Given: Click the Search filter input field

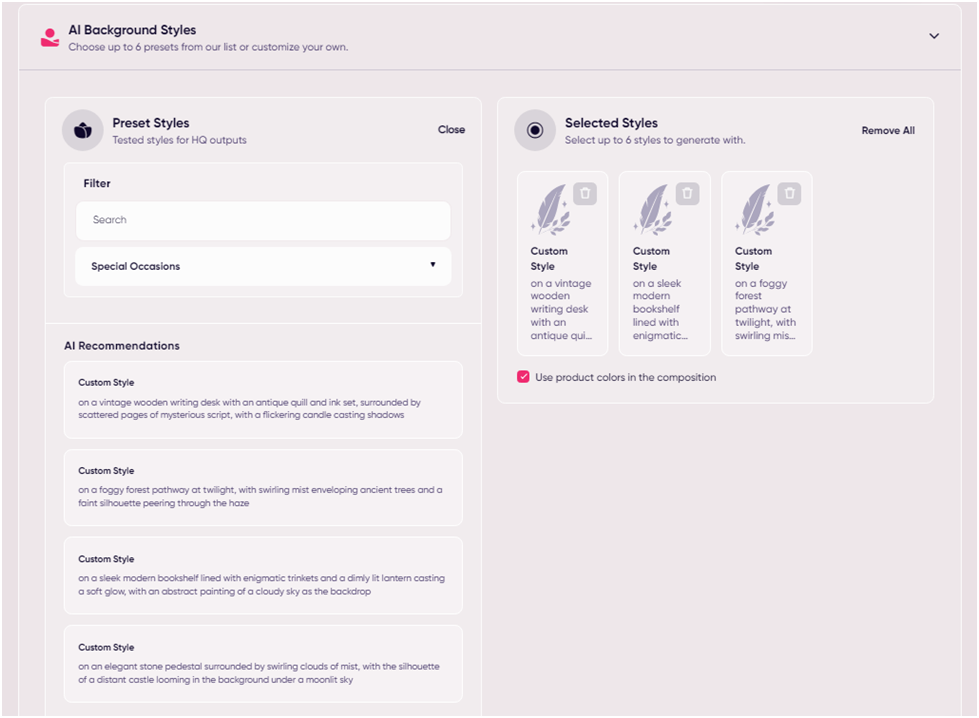Looking at the screenshot, I should pyautogui.click(x=263, y=220).
